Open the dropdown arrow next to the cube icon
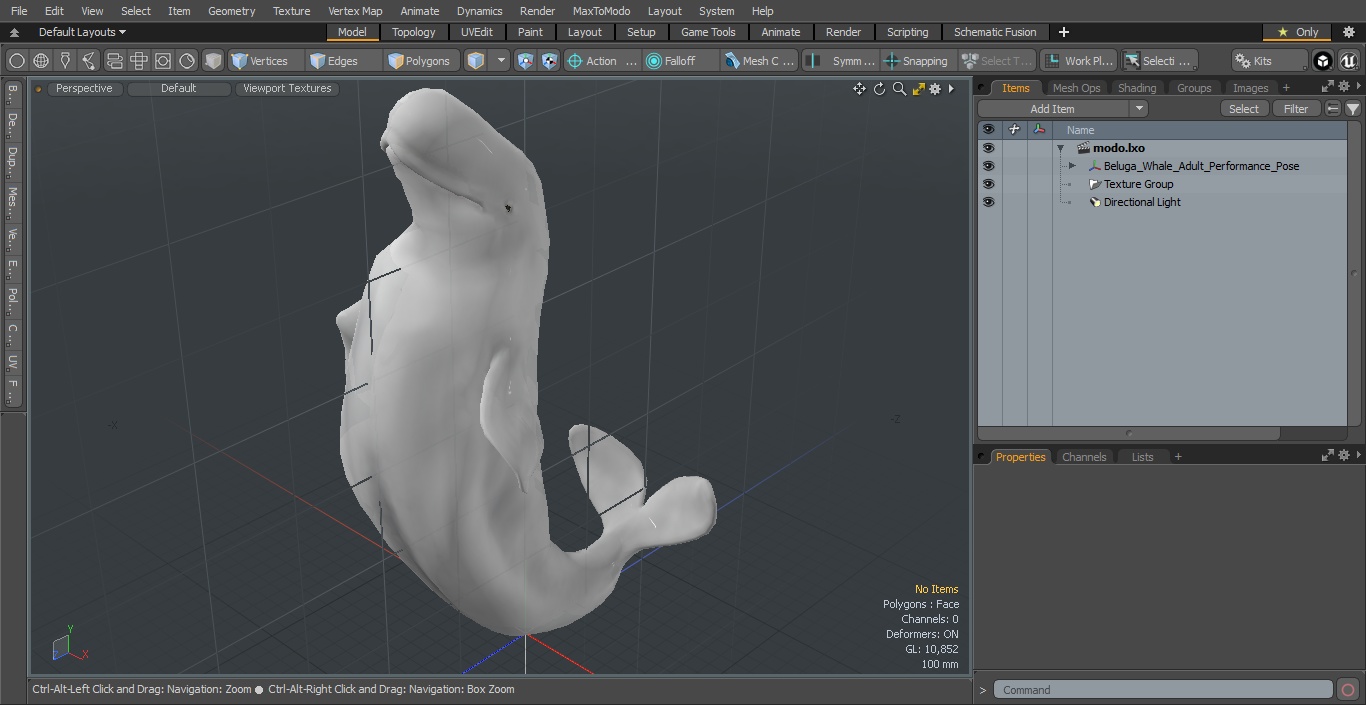The width and height of the screenshot is (1366, 705). 501,61
